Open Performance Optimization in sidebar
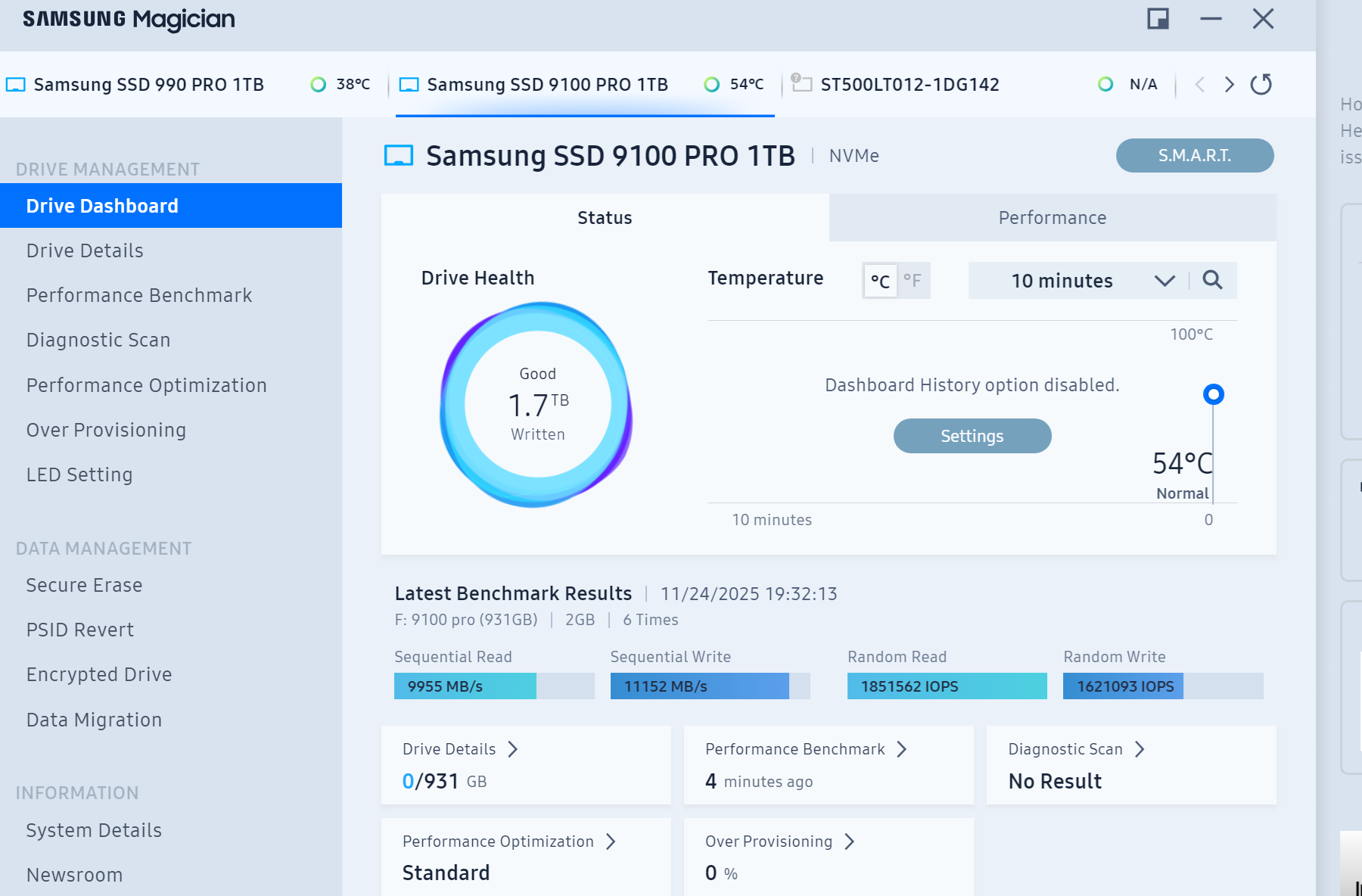The height and width of the screenshot is (896, 1362). [x=171, y=385]
